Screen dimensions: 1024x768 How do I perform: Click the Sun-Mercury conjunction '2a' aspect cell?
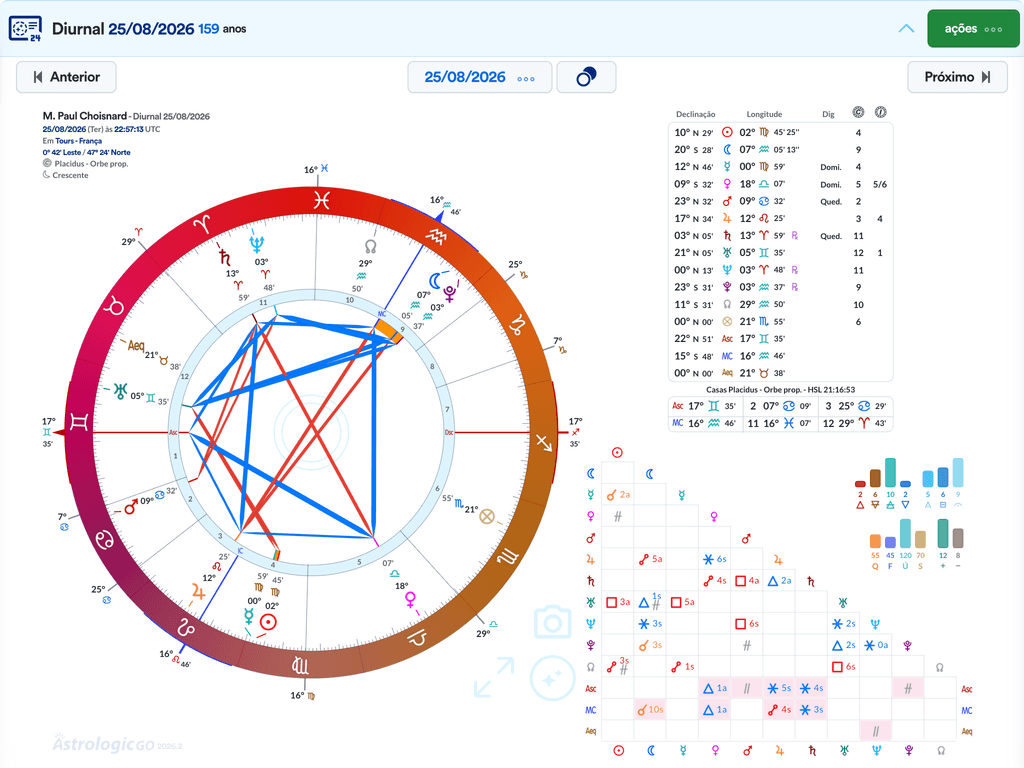tap(618, 495)
